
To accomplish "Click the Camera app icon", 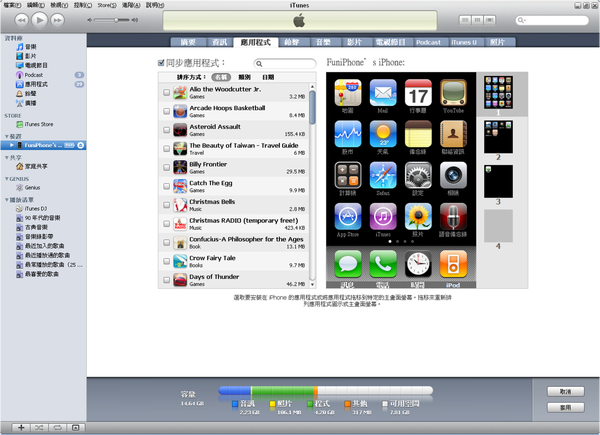I will pos(453,175).
